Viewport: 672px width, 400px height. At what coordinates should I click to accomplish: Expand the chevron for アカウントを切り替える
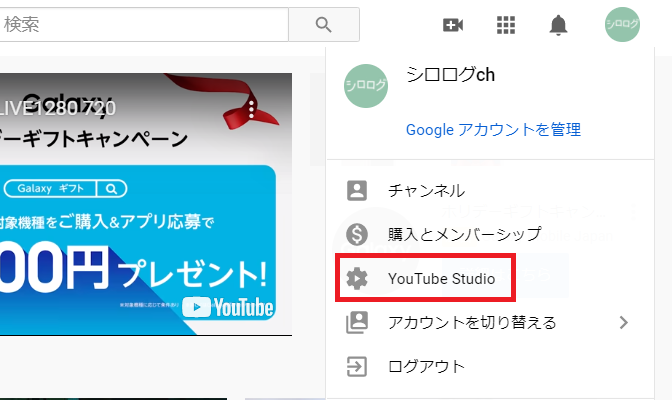624,322
